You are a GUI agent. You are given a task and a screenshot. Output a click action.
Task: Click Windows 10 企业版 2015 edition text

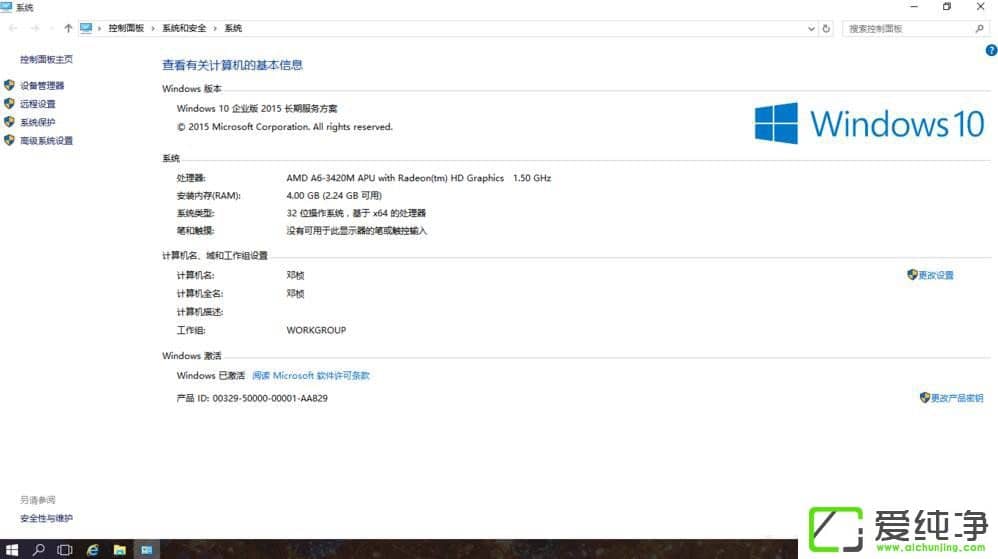coord(257,109)
